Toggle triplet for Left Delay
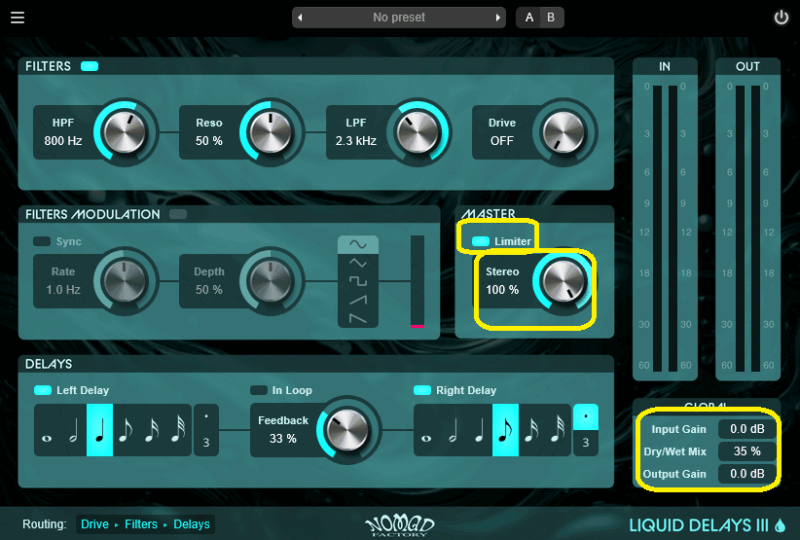800x540 pixels. click(x=206, y=443)
